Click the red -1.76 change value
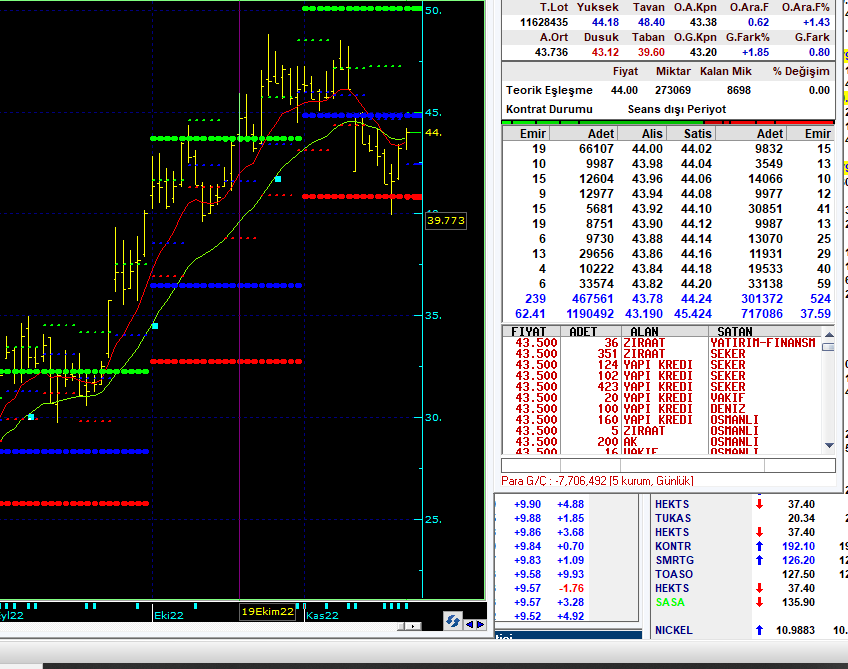Screen dimensions: 848x669 pos(571,588)
